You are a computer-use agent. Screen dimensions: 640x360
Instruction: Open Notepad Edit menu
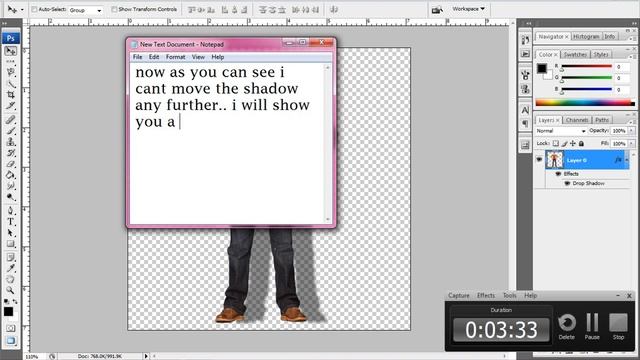click(154, 57)
